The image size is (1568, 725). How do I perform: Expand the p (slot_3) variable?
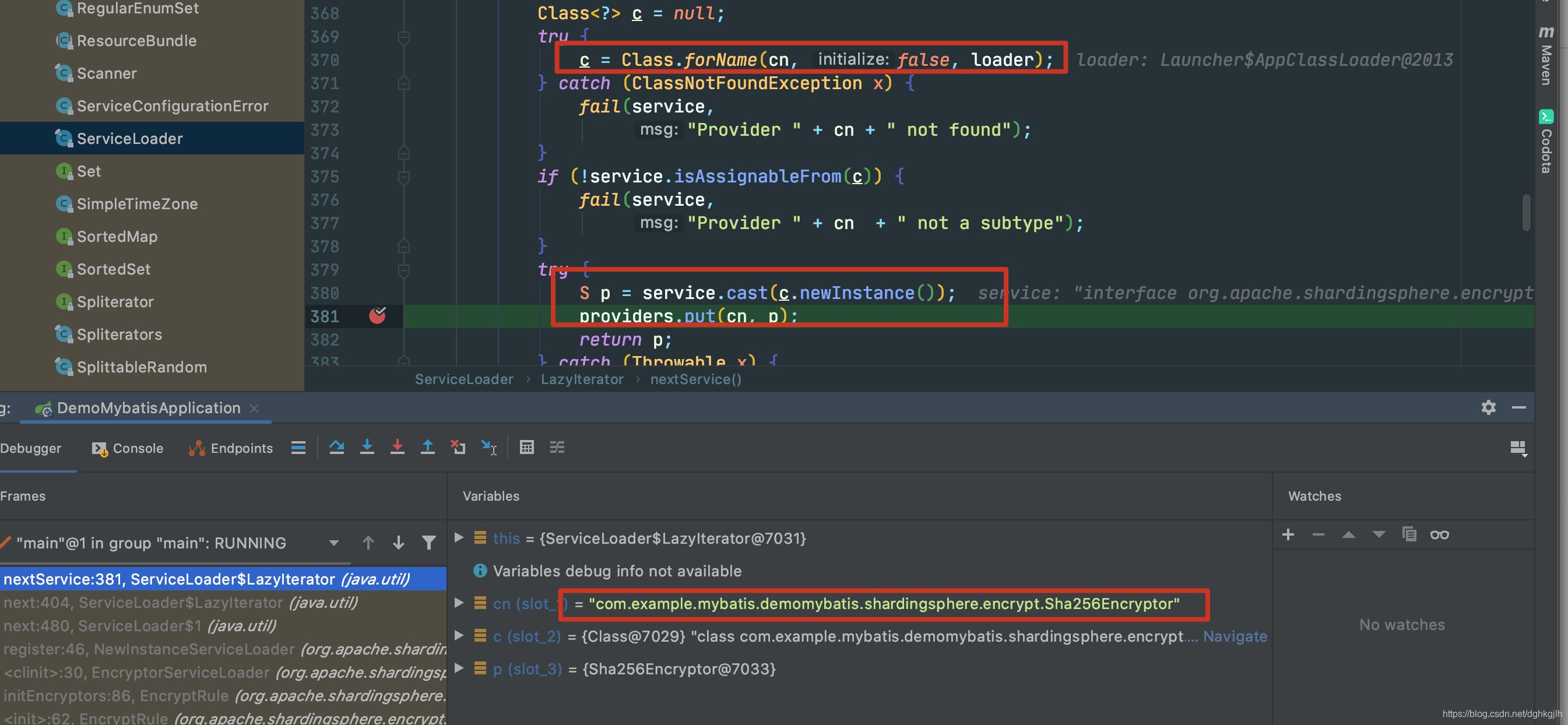(x=459, y=668)
